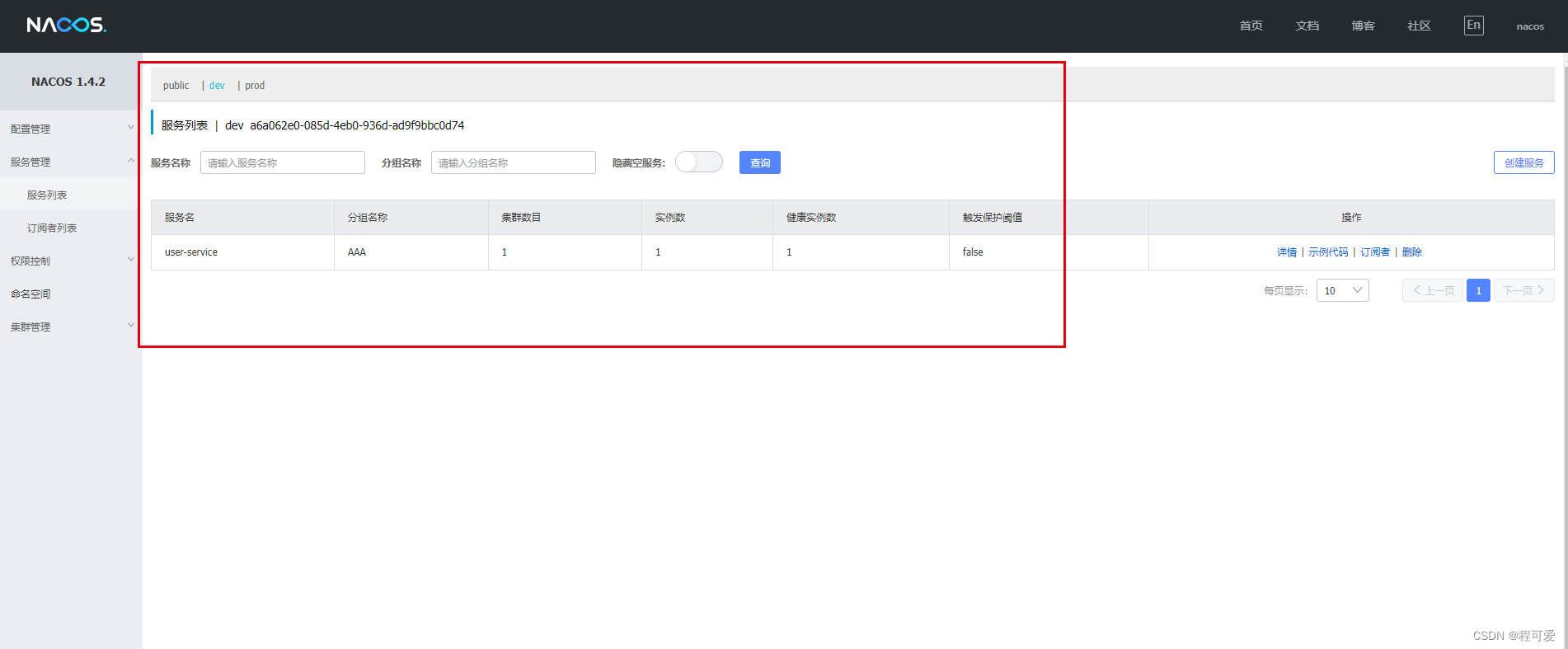The width and height of the screenshot is (1568, 649).
Task: Click the AAA group name cell
Action: 411,252
